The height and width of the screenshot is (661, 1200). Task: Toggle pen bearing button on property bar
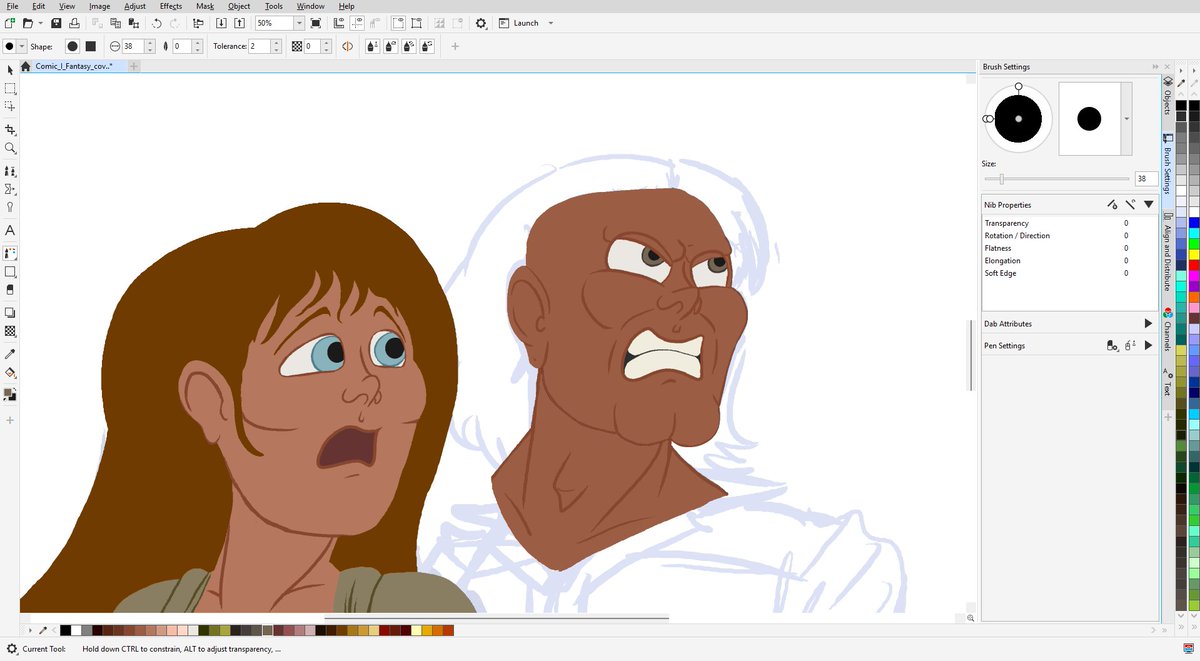[x=429, y=46]
